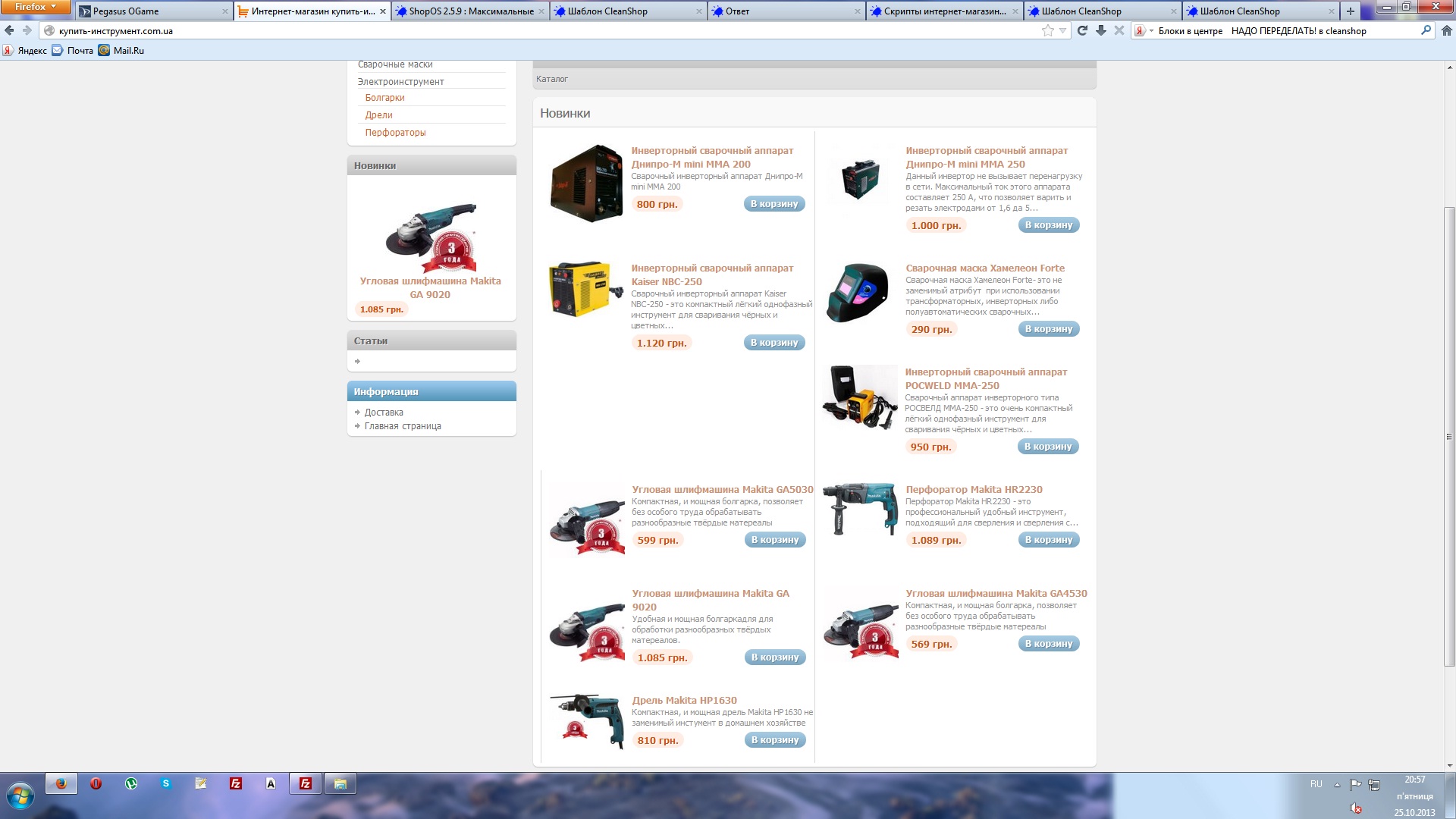This screenshot has width=1456, height=819.
Task: Open the Windows Start orb
Action: coord(20,795)
